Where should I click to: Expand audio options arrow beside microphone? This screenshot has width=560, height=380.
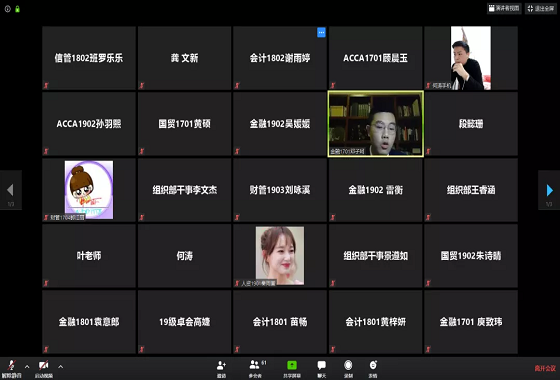click(27, 366)
